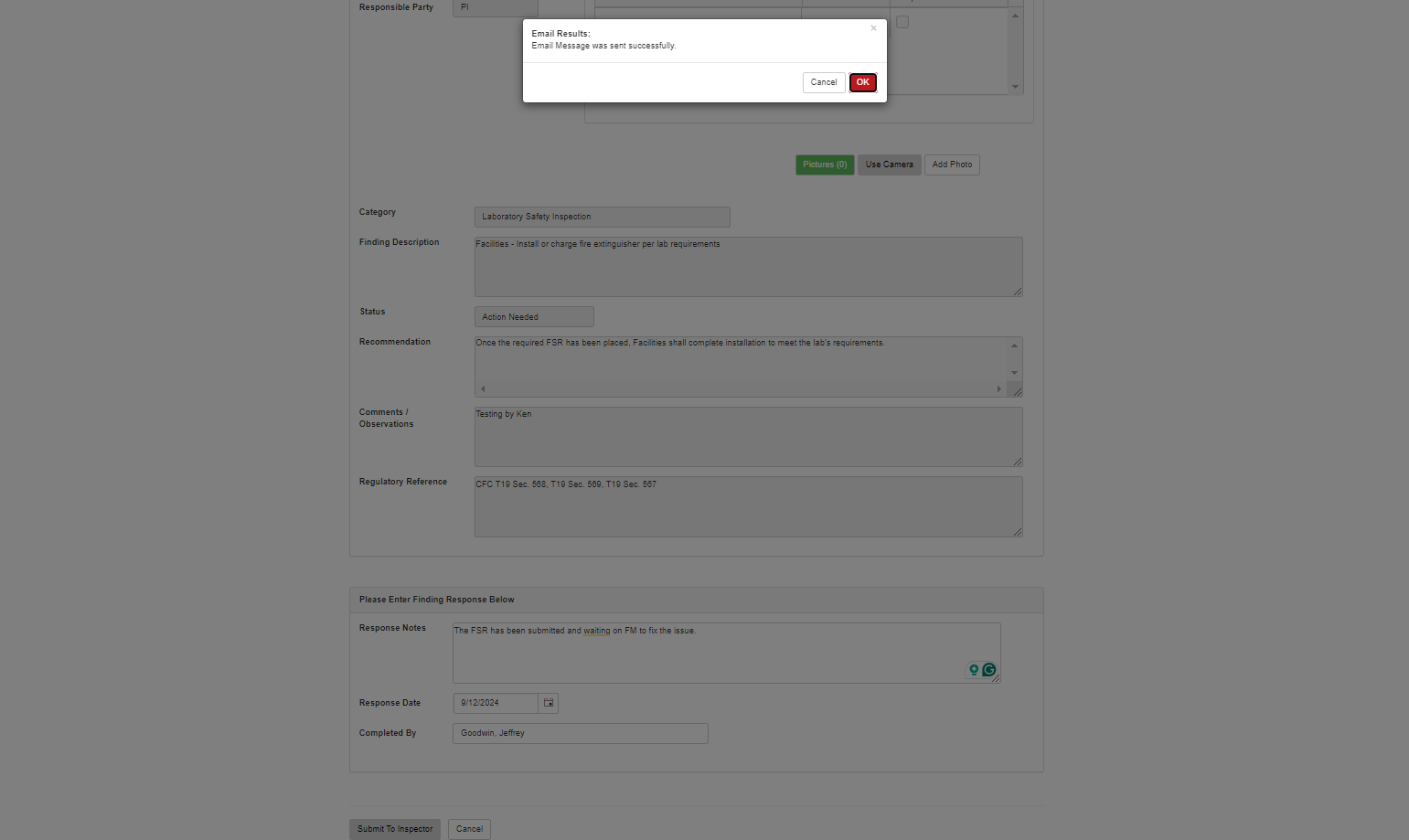This screenshot has height=840, width=1409.
Task: Click Recommendation scroll down arrow
Action: pos(1014,373)
